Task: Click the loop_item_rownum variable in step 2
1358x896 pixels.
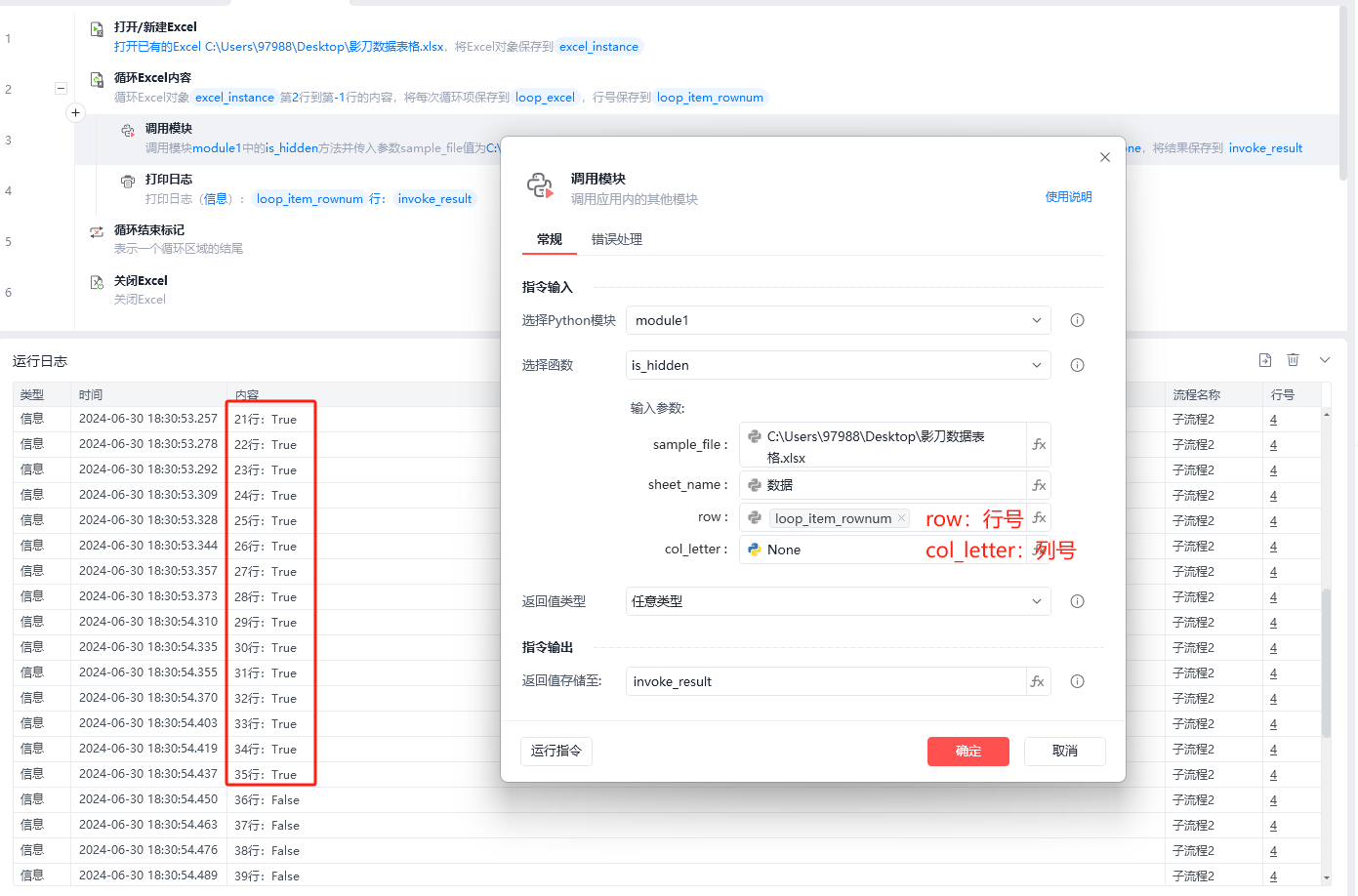Action: 710,98
